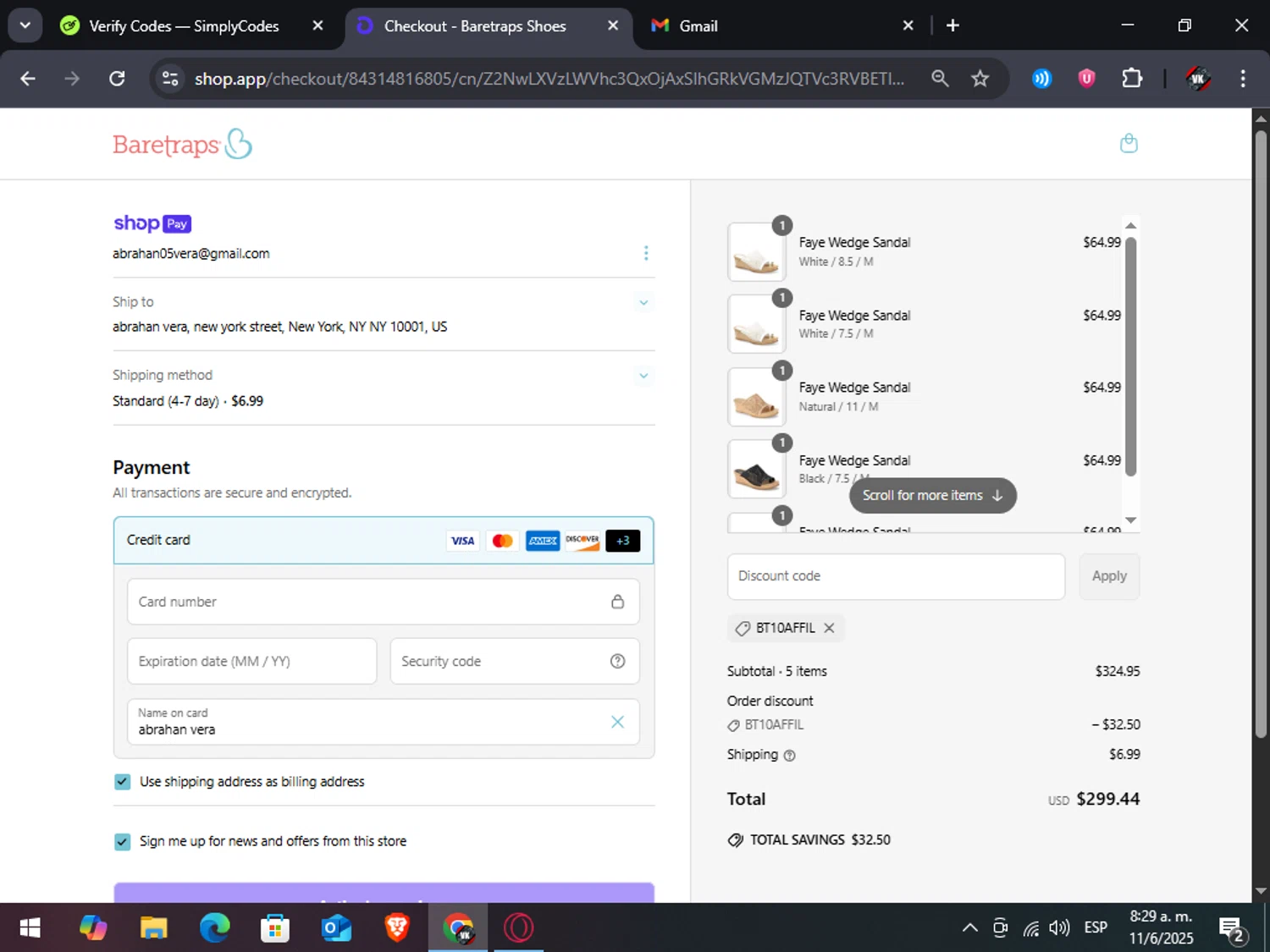Viewport: 1270px width, 952px height.
Task: Open the shopping bag cart icon
Action: 1129,143
